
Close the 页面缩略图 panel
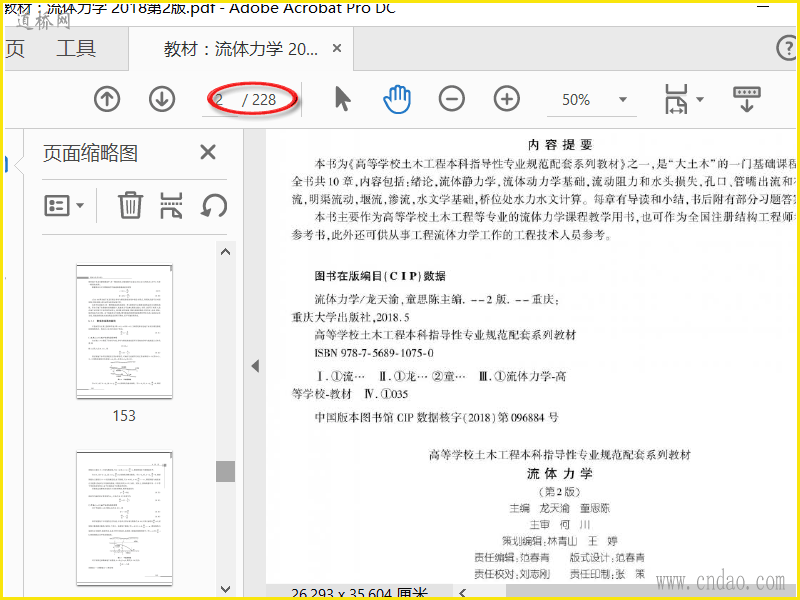(x=208, y=152)
